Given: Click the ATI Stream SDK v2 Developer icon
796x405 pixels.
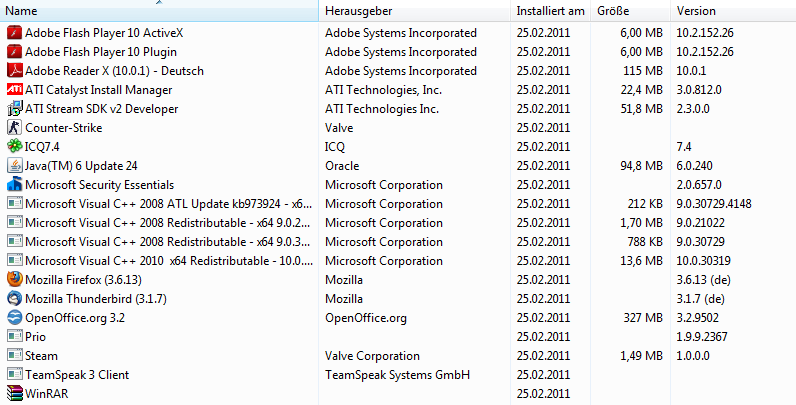Looking at the screenshot, I should coord(15,109).
